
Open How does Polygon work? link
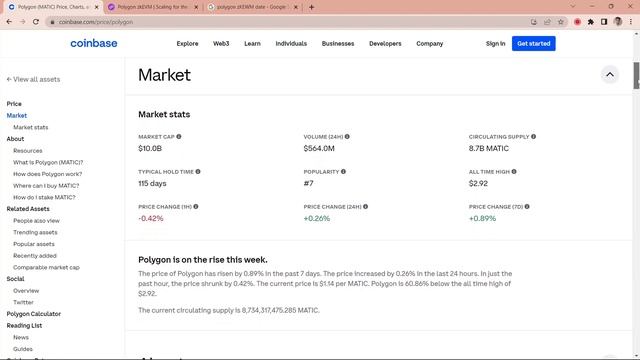tap(48, 174)
